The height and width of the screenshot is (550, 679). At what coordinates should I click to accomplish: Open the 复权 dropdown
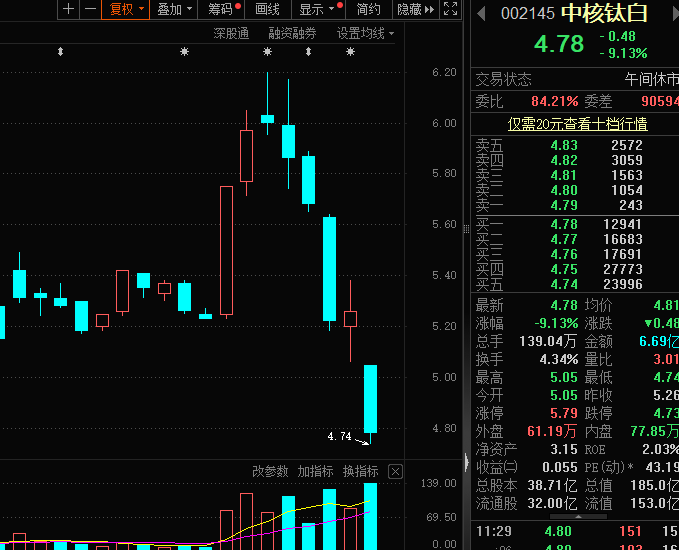tap(126, 9)
